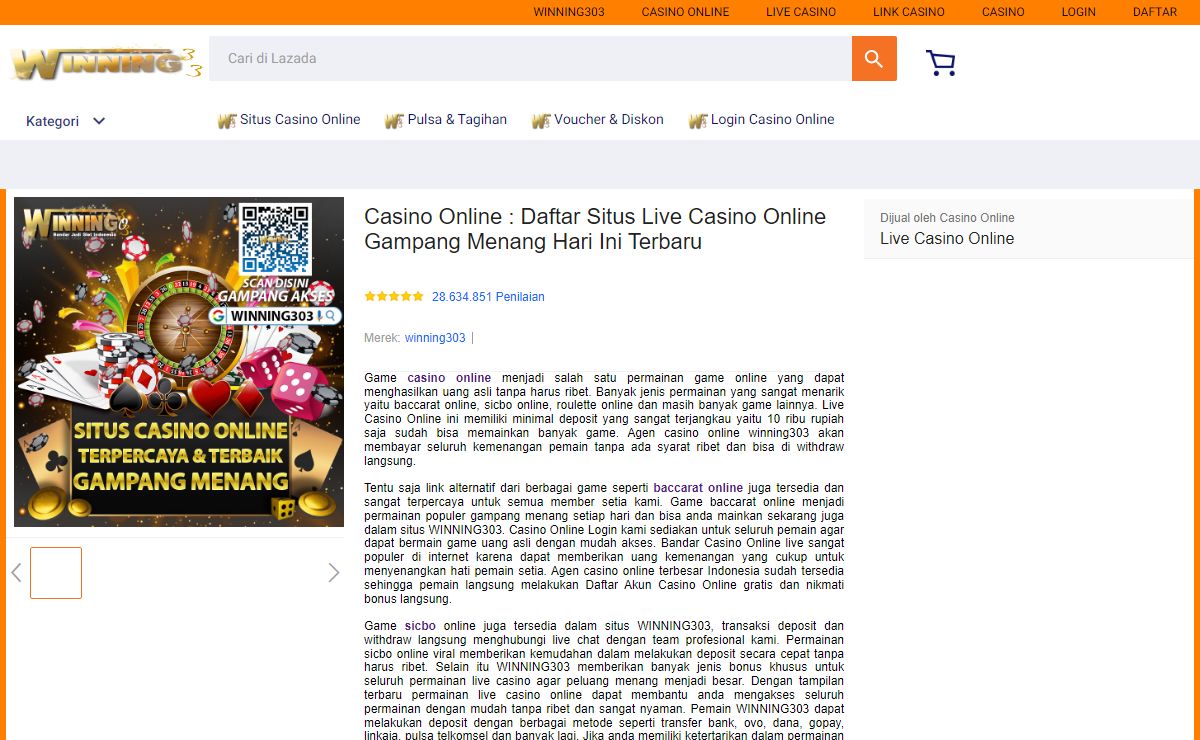Expand the Kategori dropdown chevron
1200x740 pixels.
[x=99, y=121]
